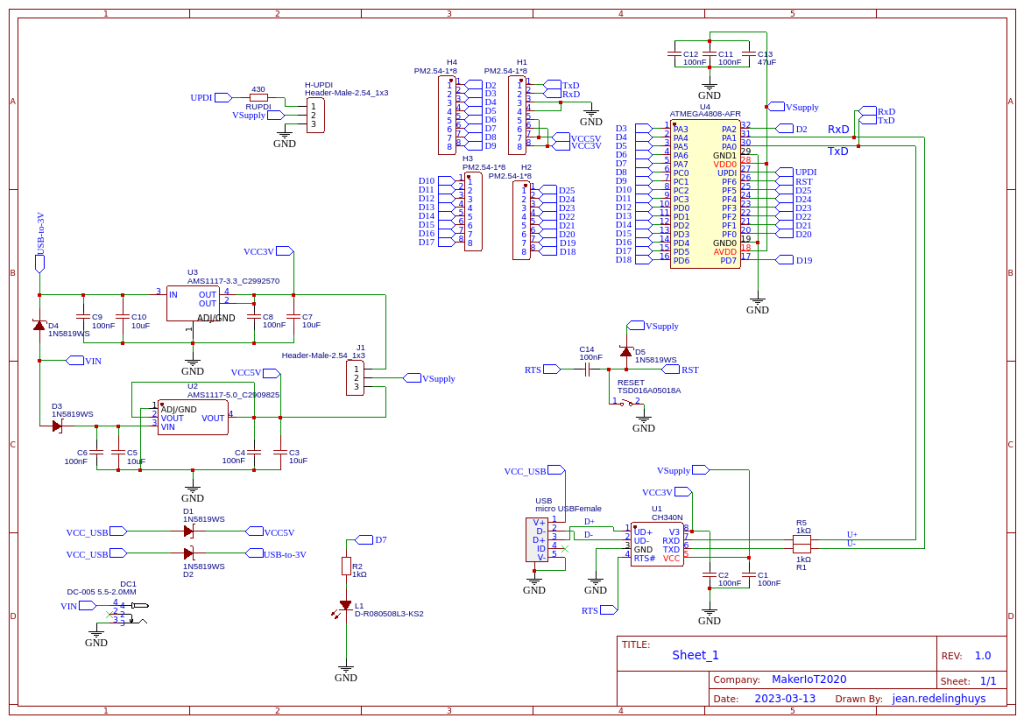Select resistor R5 1kΩ
This screenshot has height=725, width=1024.
coord(801,540)
